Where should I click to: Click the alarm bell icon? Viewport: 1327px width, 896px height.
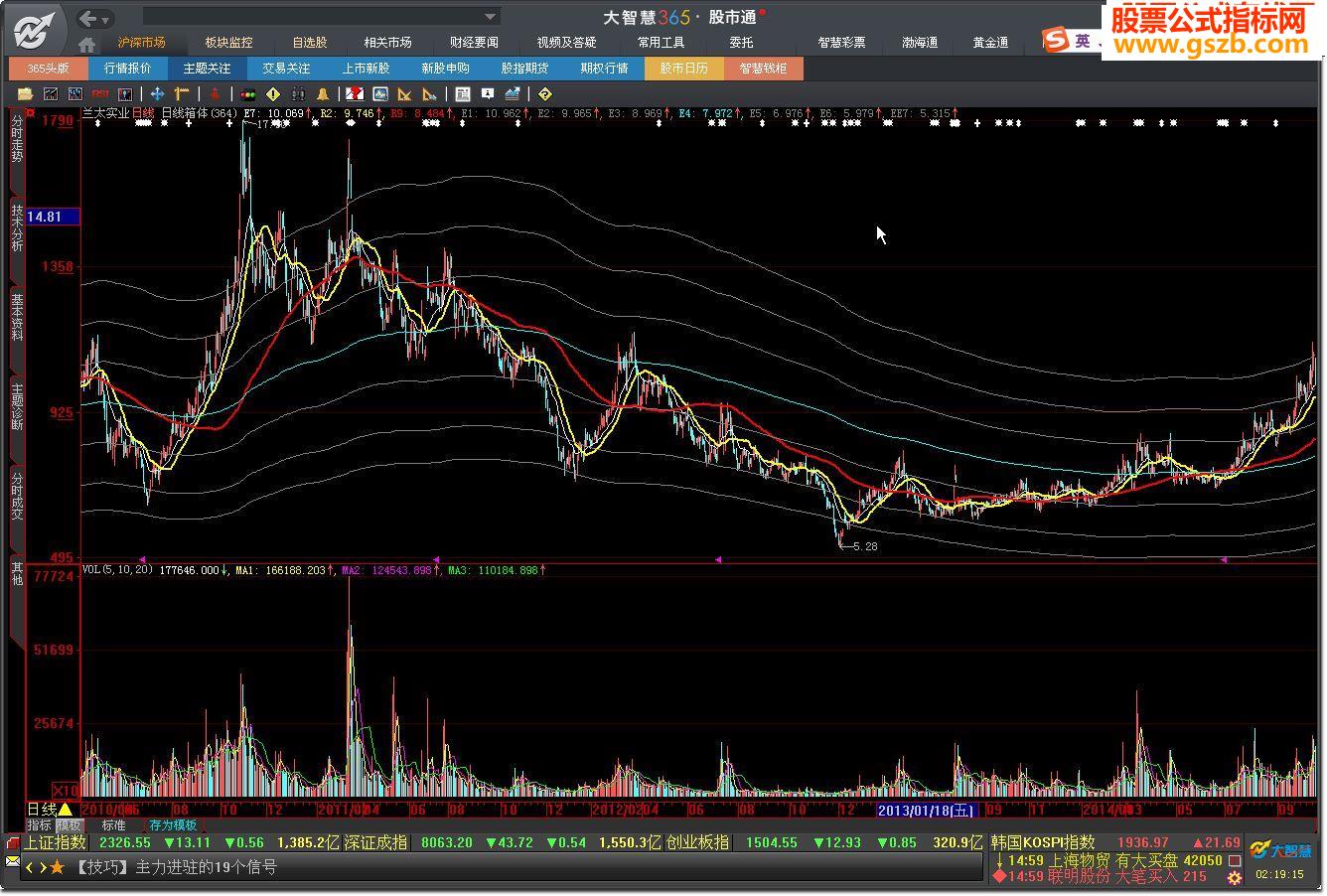323,94
